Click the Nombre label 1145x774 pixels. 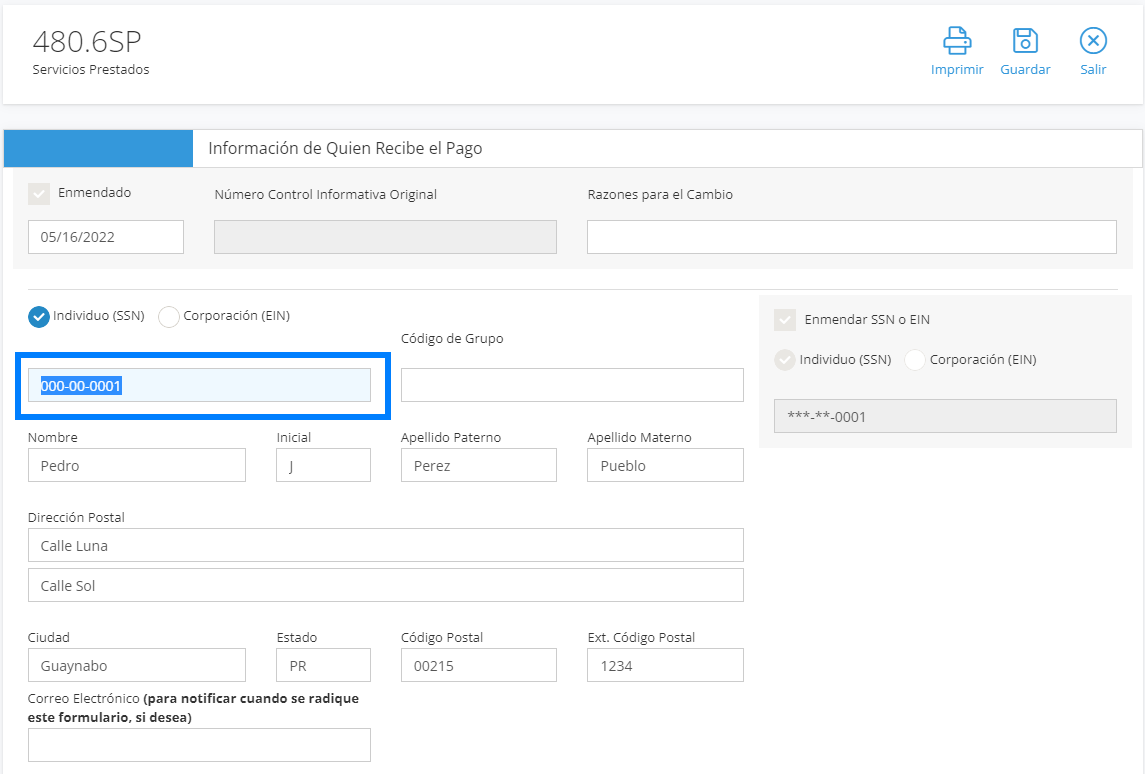[x=53, y=437]
